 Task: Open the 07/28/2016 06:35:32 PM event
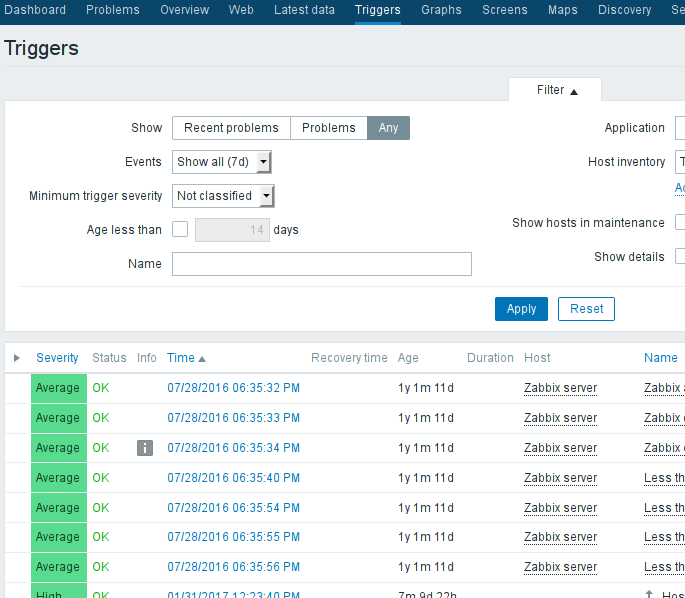tap(233, 388)
